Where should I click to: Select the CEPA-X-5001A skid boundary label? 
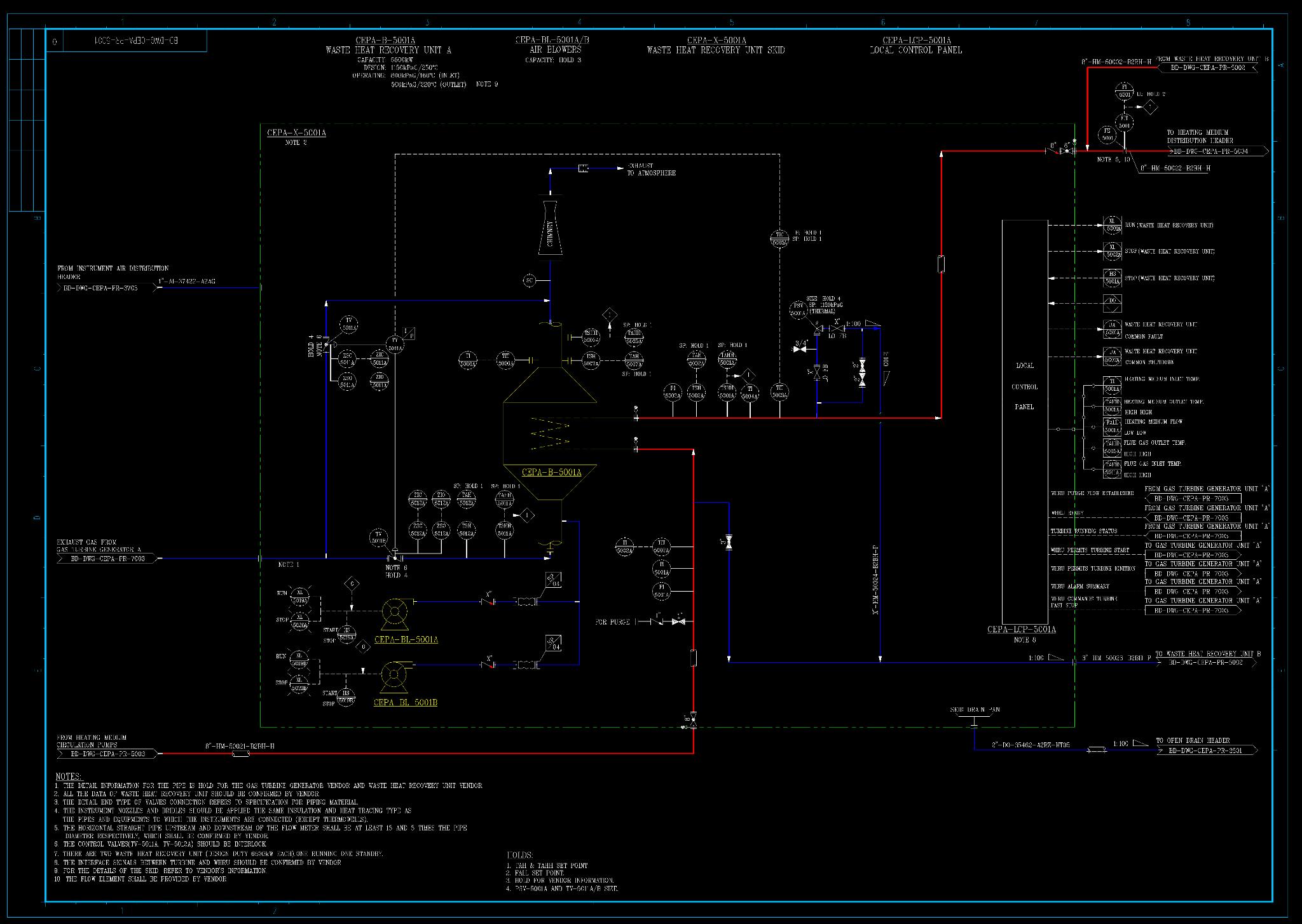click(296, 133)
